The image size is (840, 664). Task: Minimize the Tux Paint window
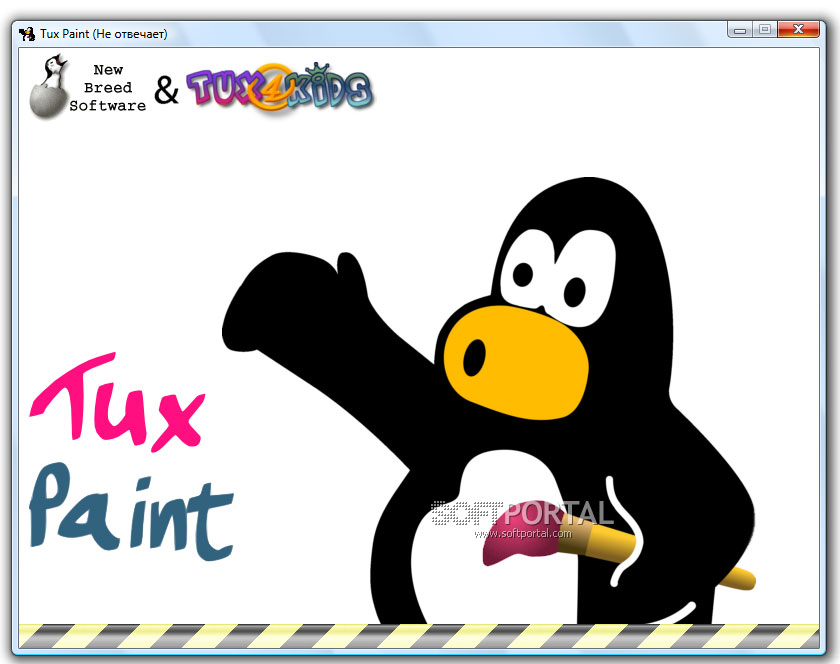point(740,29)
